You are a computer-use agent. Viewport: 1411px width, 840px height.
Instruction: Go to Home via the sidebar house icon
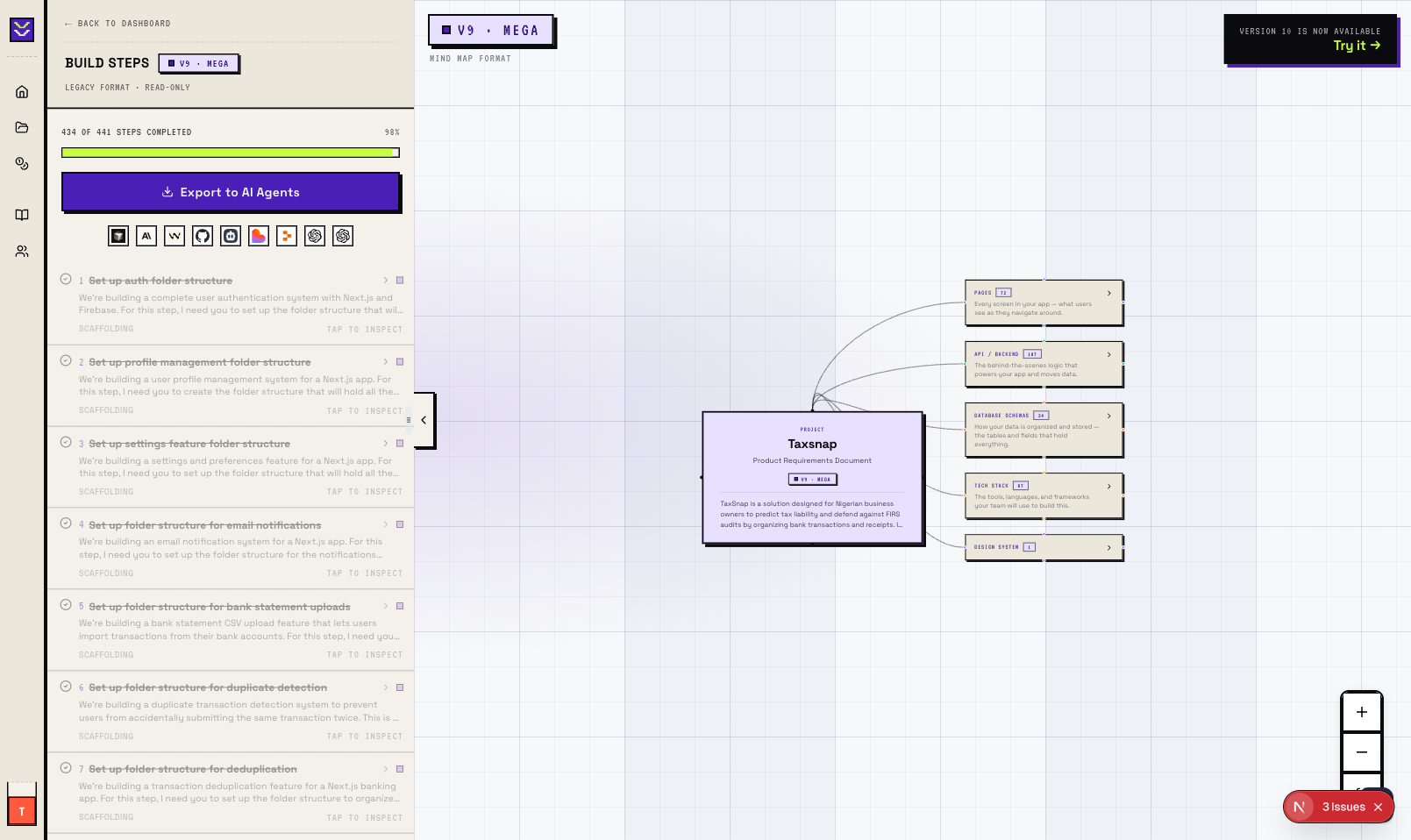tap(22, 92)
